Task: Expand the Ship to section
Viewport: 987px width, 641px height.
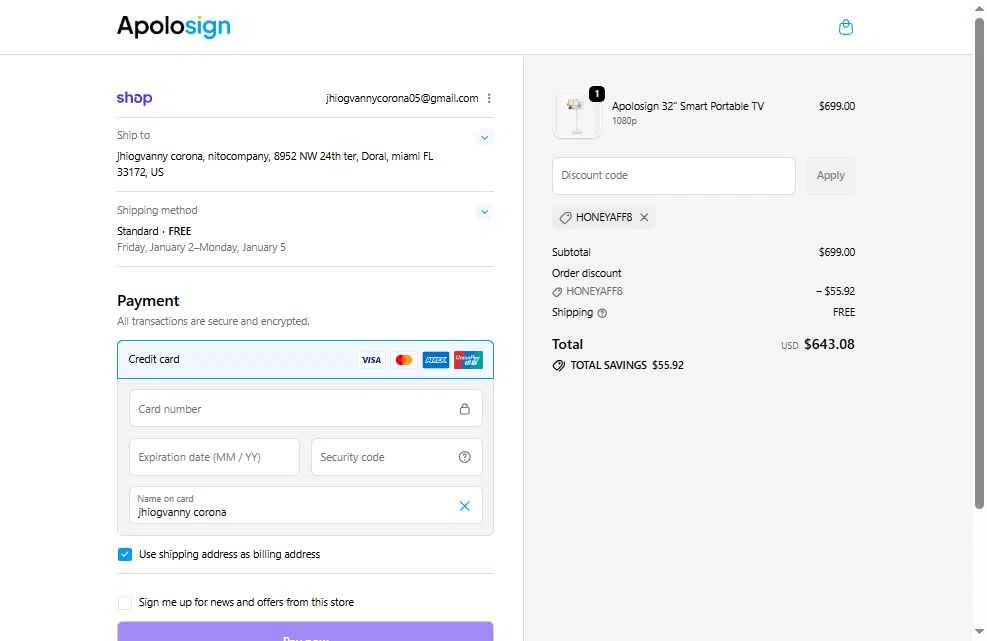Action: click(484, 138)
